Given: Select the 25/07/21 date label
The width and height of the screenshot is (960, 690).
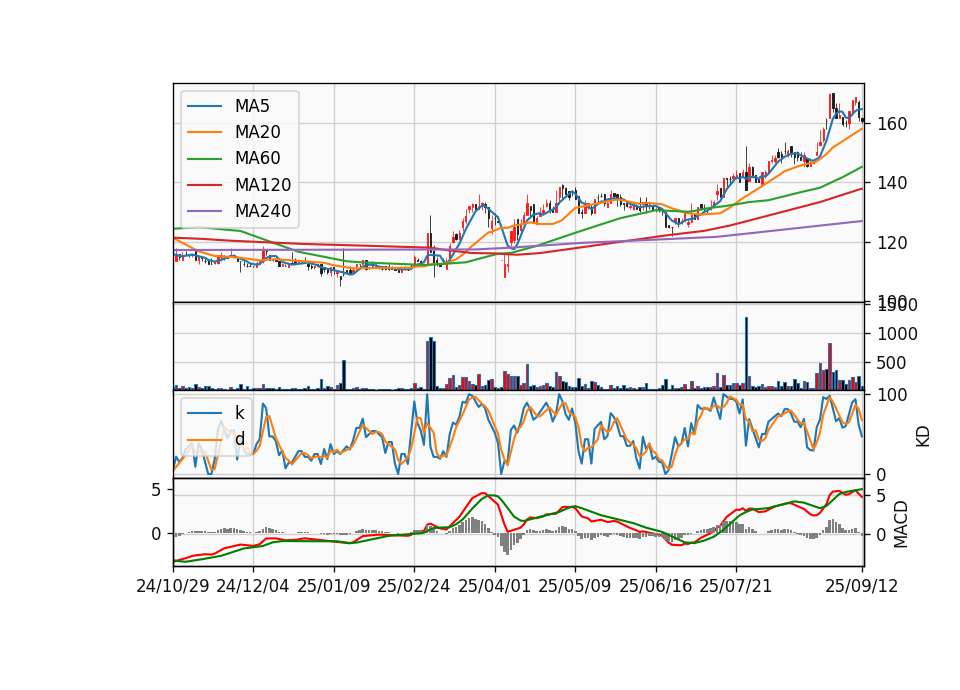Looking at the screenshot, I should 736,587.
